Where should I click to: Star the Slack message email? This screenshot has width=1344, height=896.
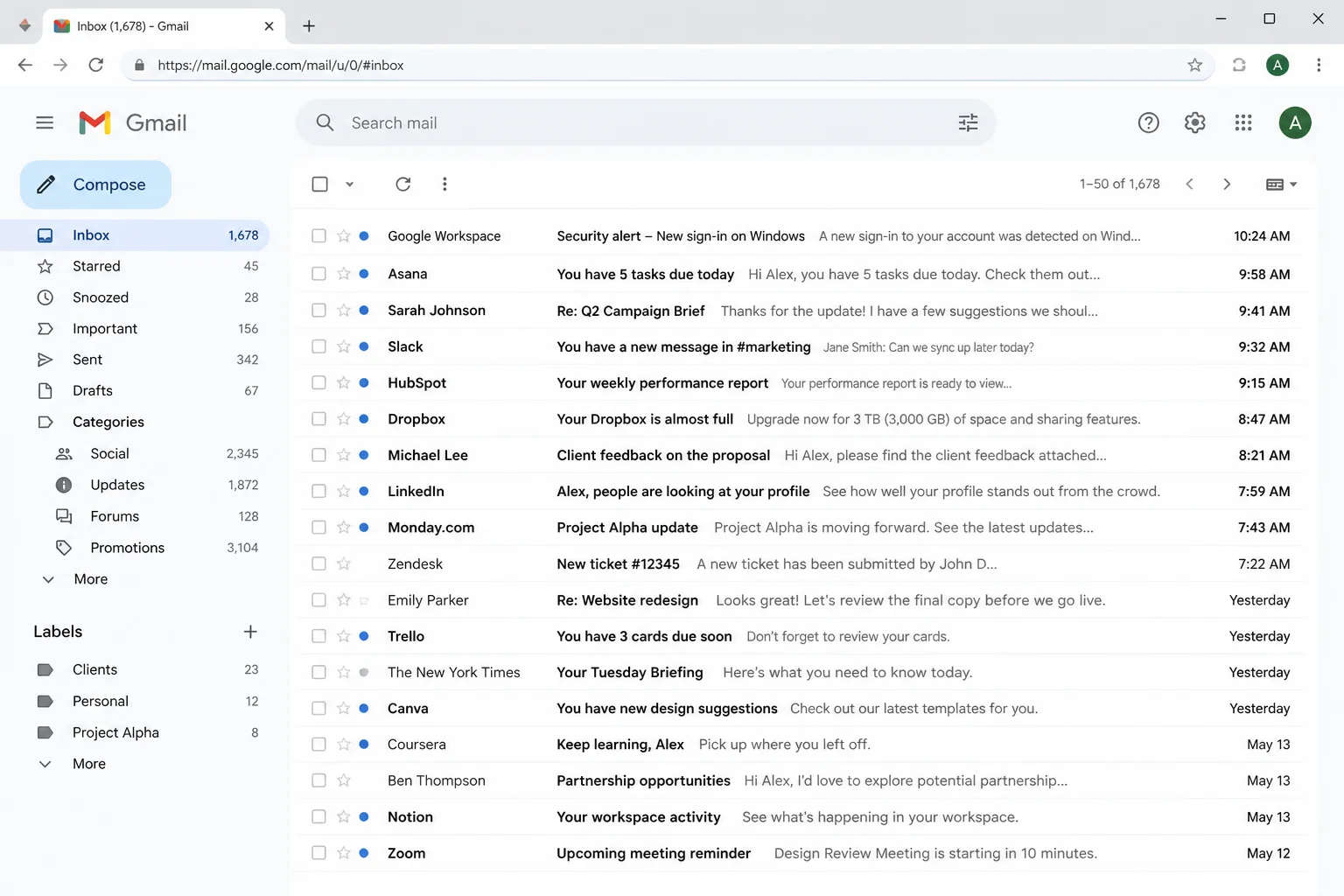pos(343,346)
